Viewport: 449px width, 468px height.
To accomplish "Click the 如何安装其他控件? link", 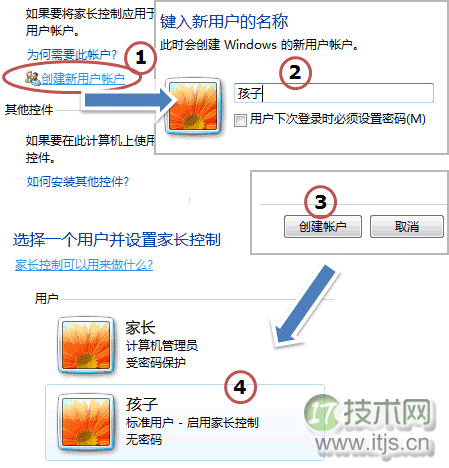I will coord(78,182).
